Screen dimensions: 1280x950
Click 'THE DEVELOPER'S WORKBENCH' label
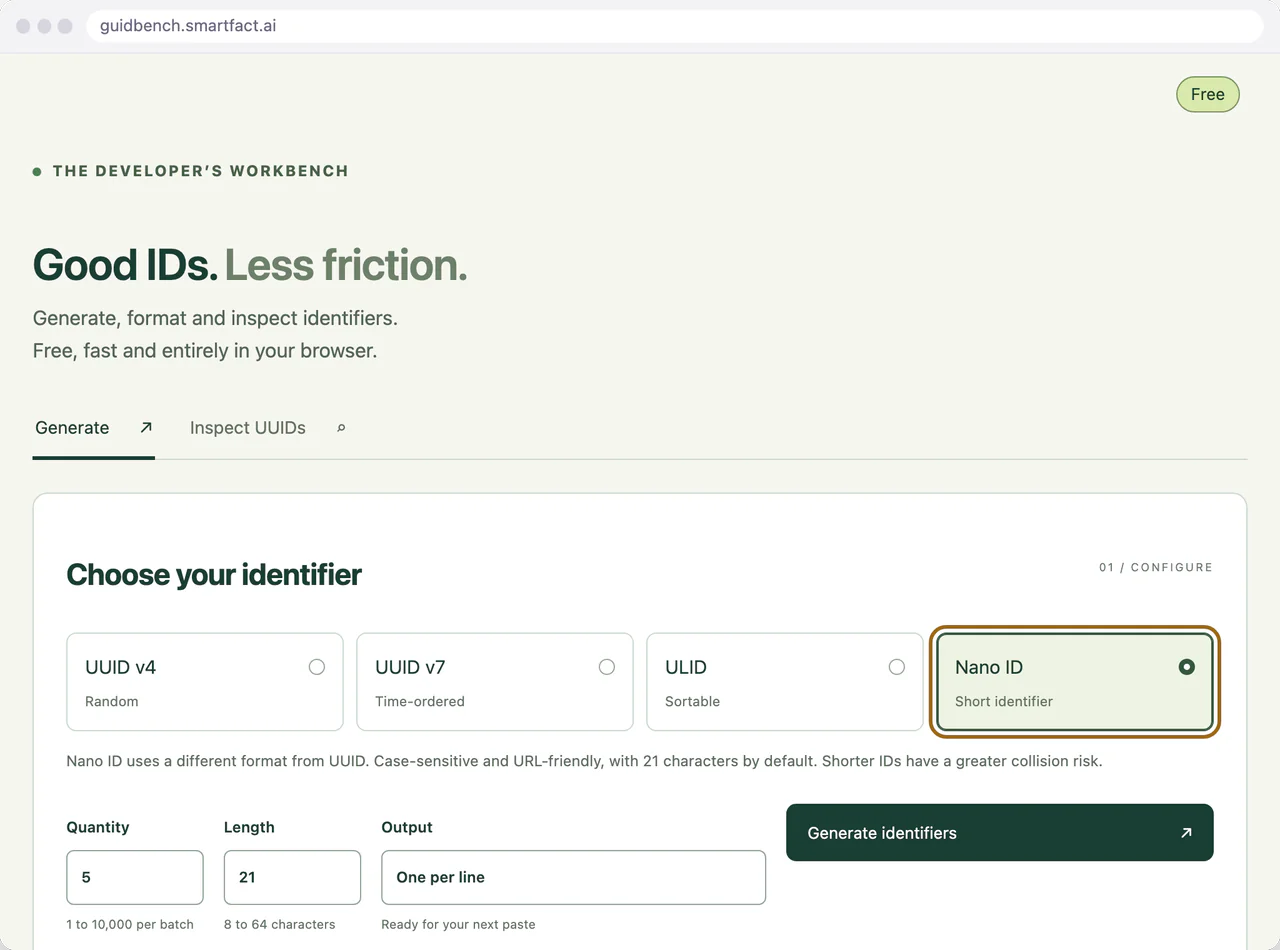tap(200, 171)
